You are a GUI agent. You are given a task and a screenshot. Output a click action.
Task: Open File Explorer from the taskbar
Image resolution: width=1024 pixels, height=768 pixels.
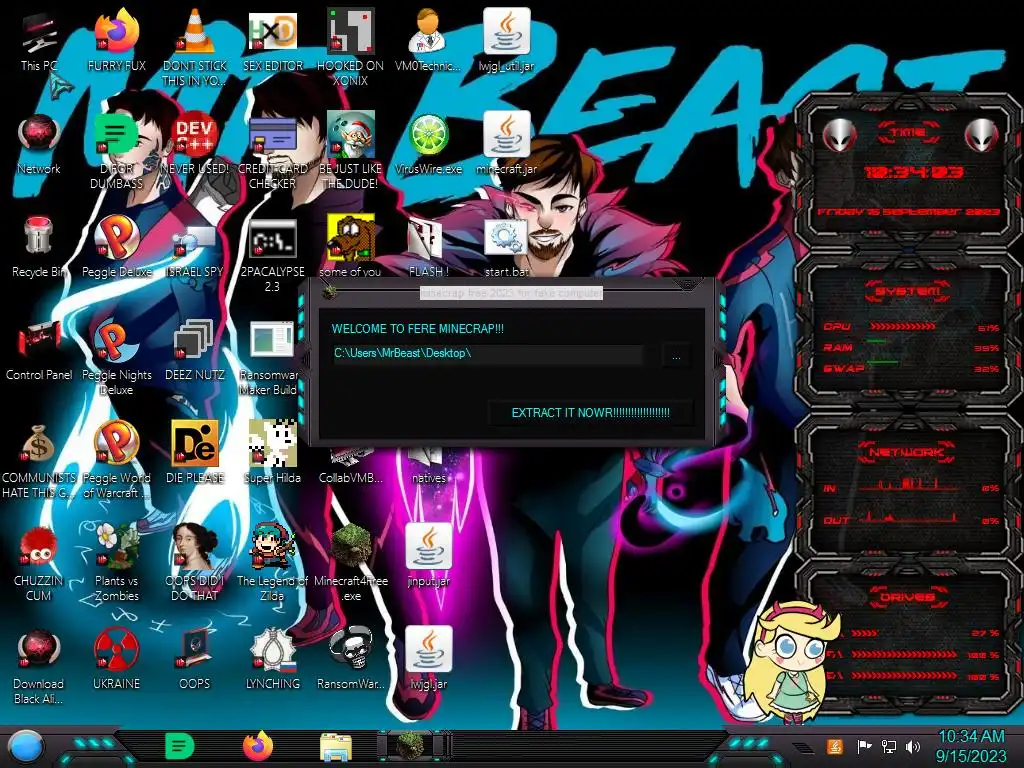tap(336, 747)
